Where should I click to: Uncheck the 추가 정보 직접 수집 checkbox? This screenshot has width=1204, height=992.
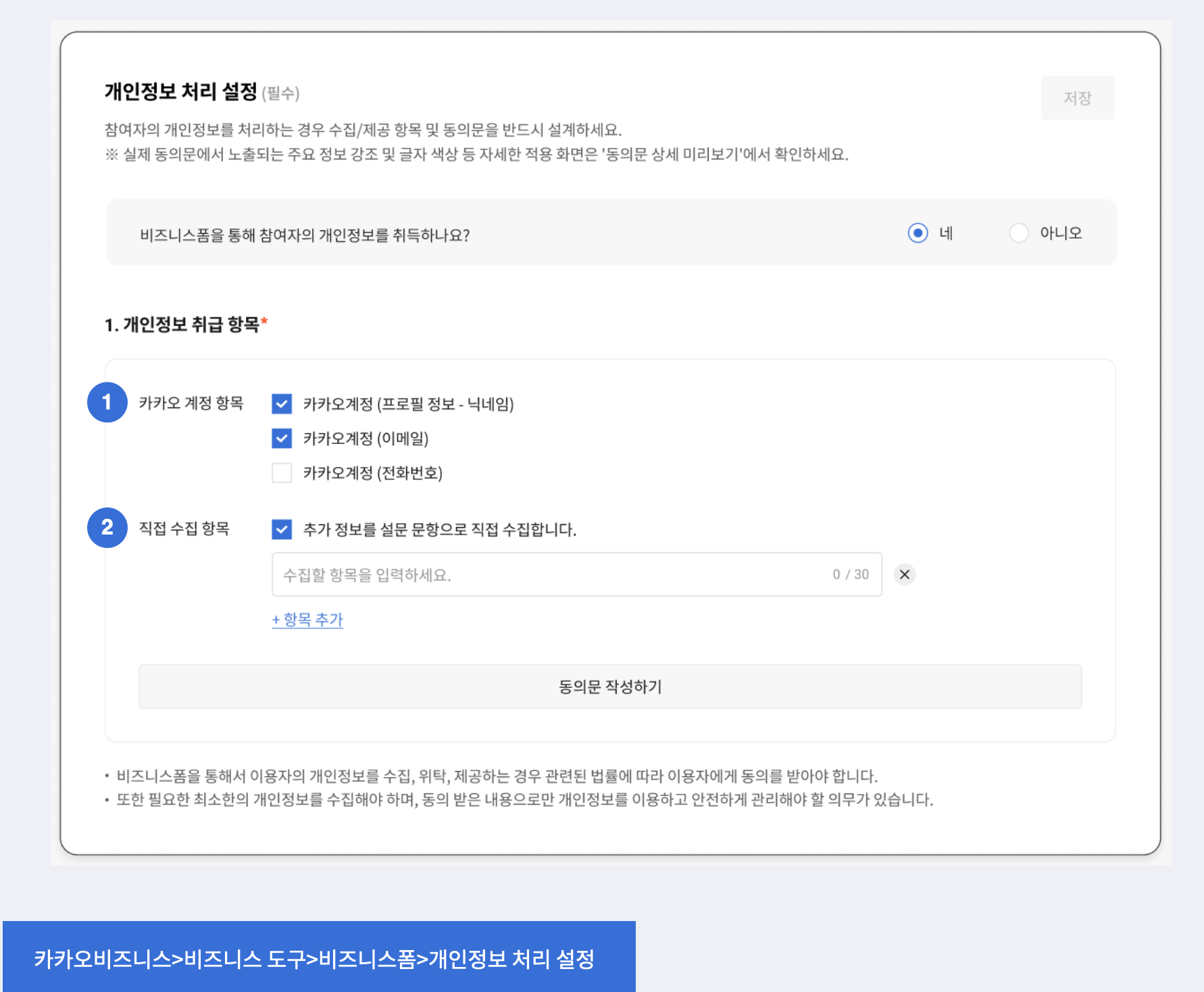pos(282,529)
